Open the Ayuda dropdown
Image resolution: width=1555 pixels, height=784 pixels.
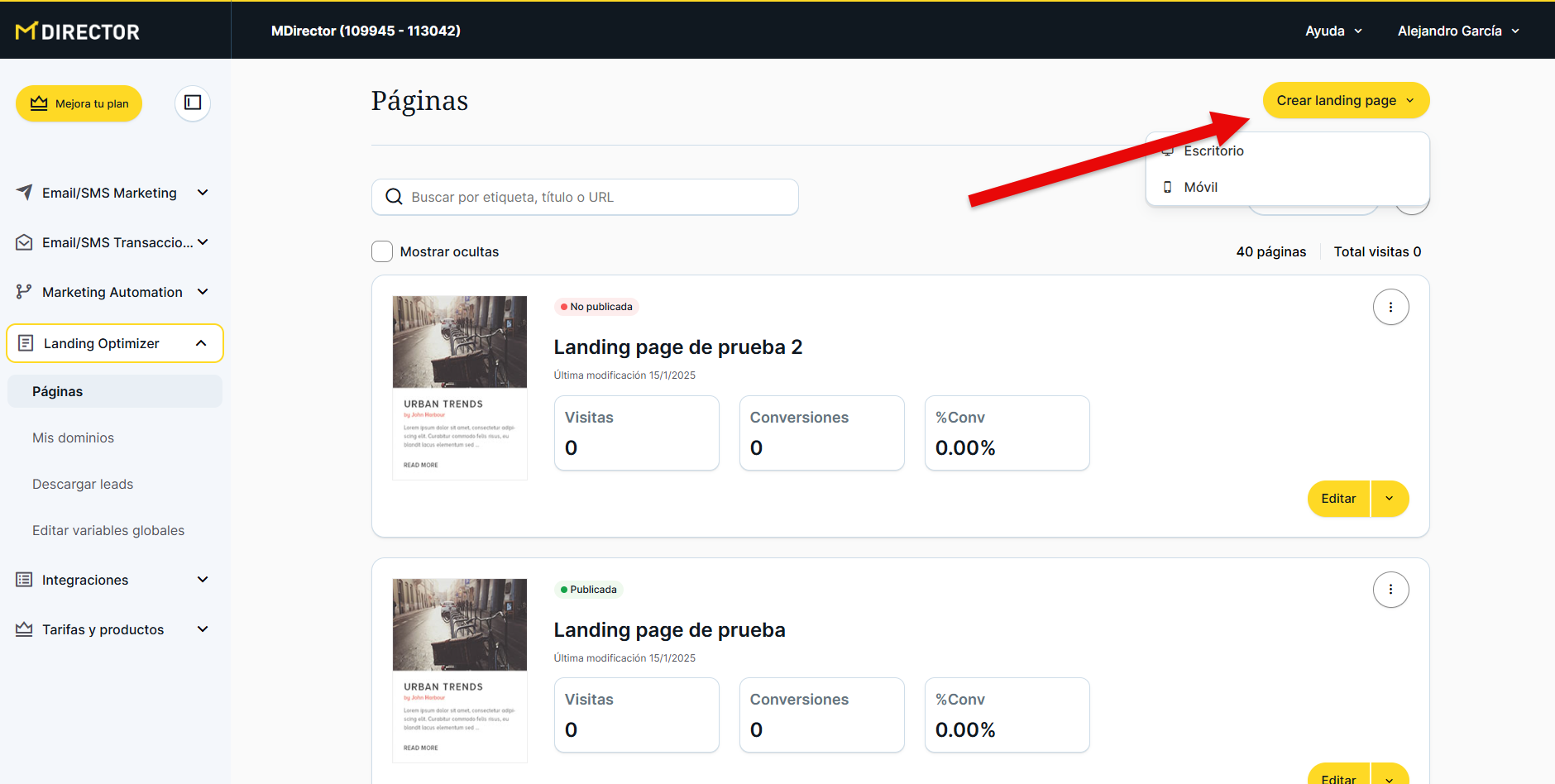pyautogui.click(x=1333, y=31)
